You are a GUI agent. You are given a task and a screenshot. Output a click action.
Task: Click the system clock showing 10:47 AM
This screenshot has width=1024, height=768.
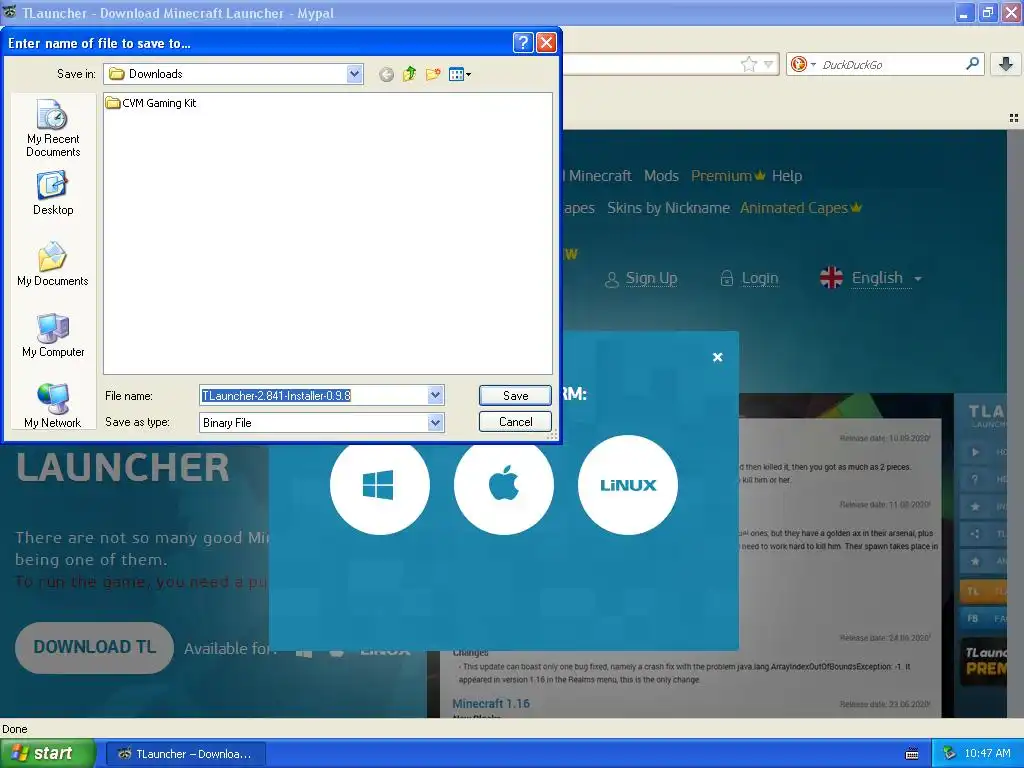pos(987,754)
